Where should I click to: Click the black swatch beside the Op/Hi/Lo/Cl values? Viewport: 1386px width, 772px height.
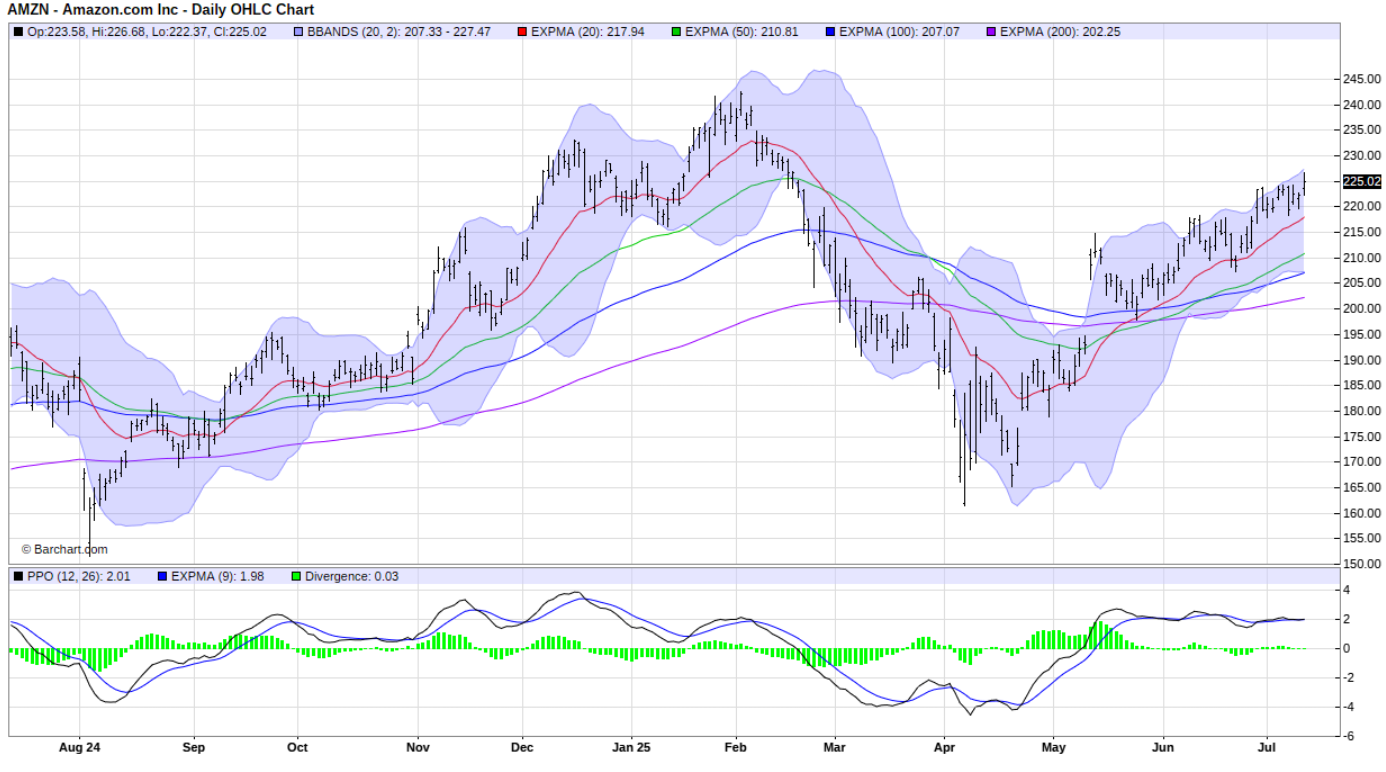(18, 32)
